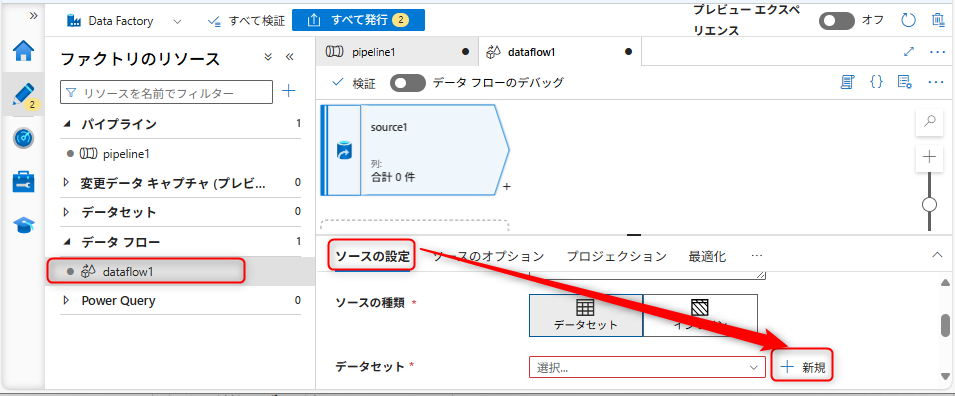
Task: Click the canvas zoom in plus button
Action: pos(929,158)
